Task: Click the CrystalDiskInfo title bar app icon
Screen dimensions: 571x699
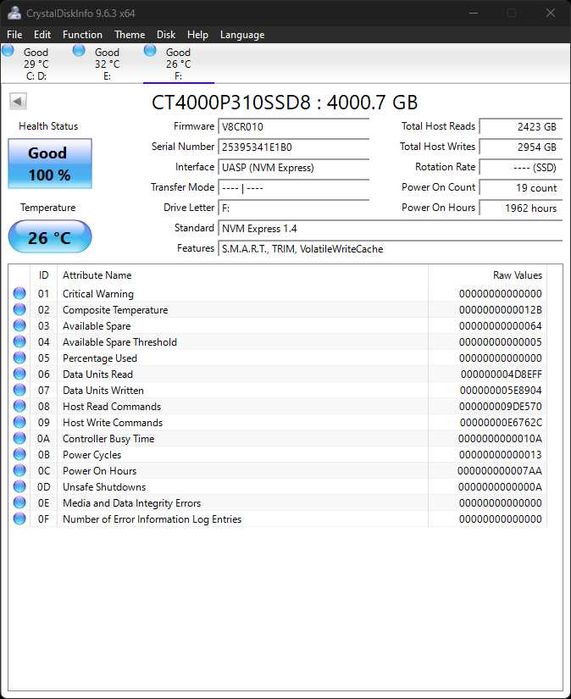Action: pos(14,13)
